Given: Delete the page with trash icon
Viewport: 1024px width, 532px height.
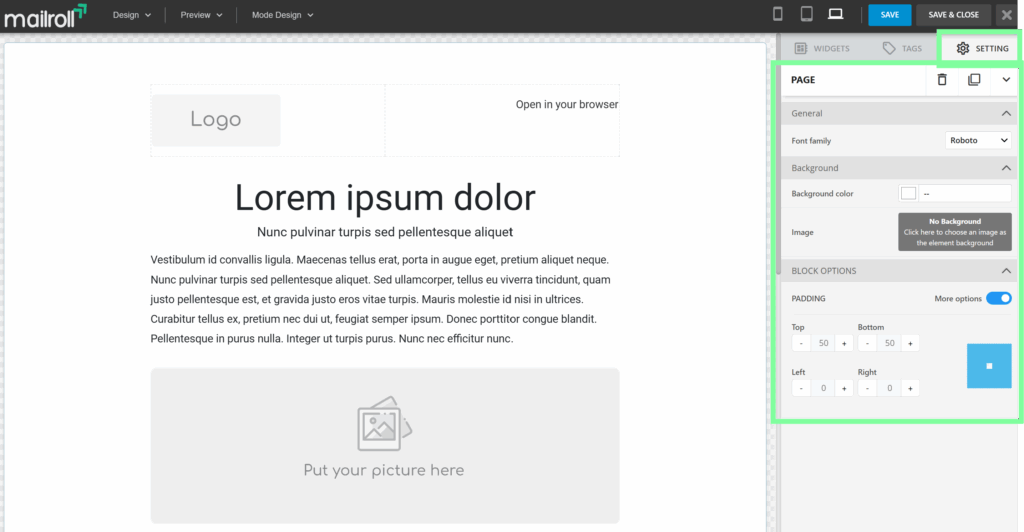Looking at the screenshot, I should point(942,80).
